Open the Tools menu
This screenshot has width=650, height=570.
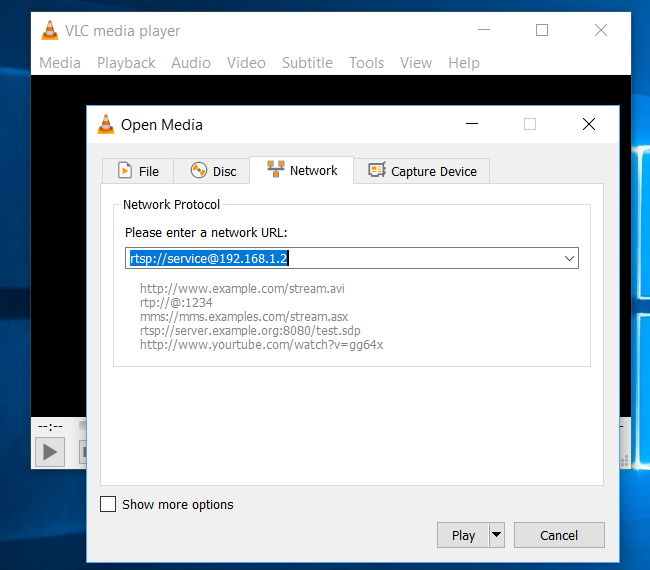pyautogui.click(x=366, y=62)
